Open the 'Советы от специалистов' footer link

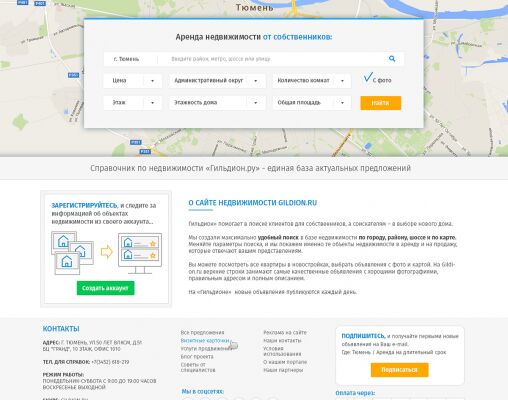click(198, 367)
